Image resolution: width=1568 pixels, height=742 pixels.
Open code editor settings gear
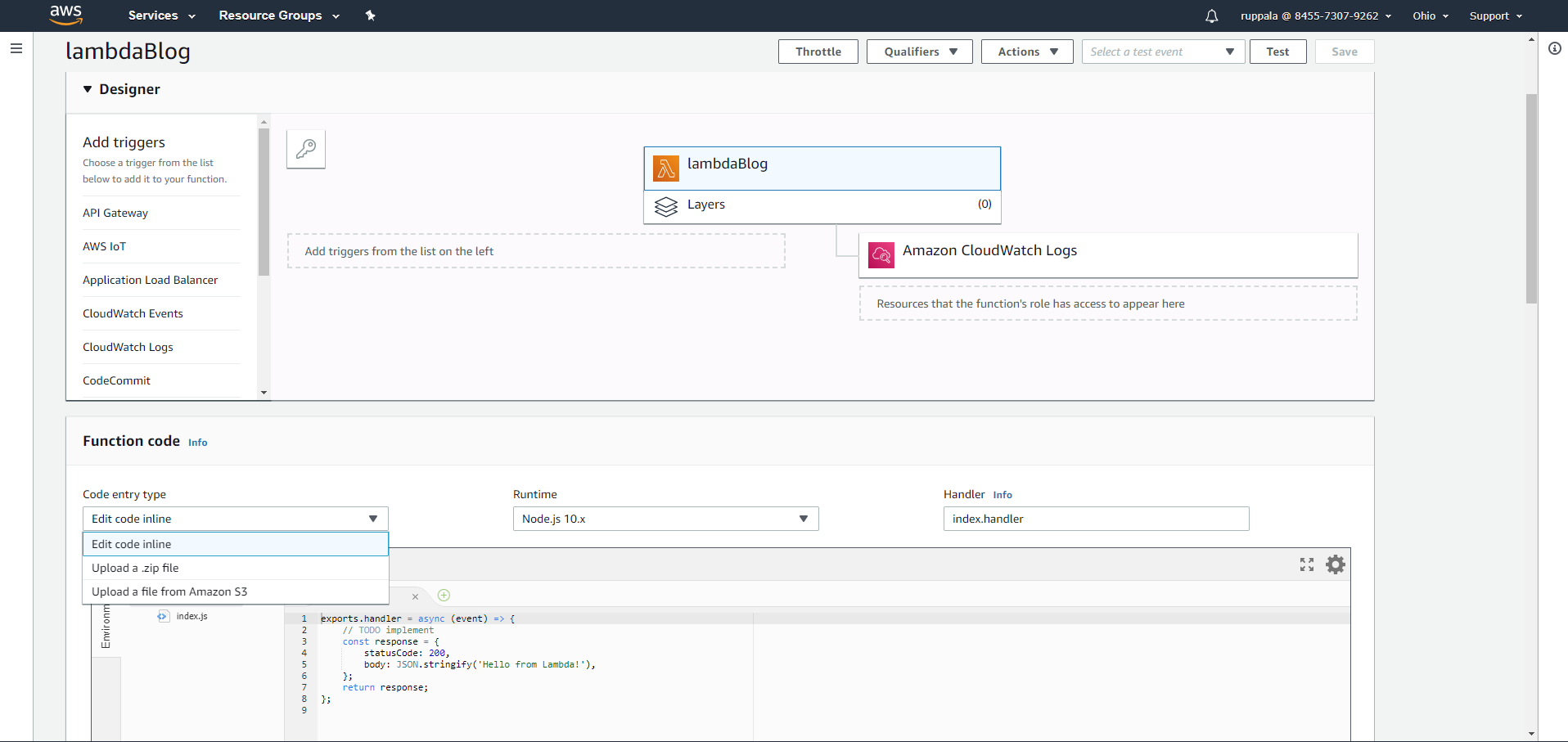click(1335, 564)
